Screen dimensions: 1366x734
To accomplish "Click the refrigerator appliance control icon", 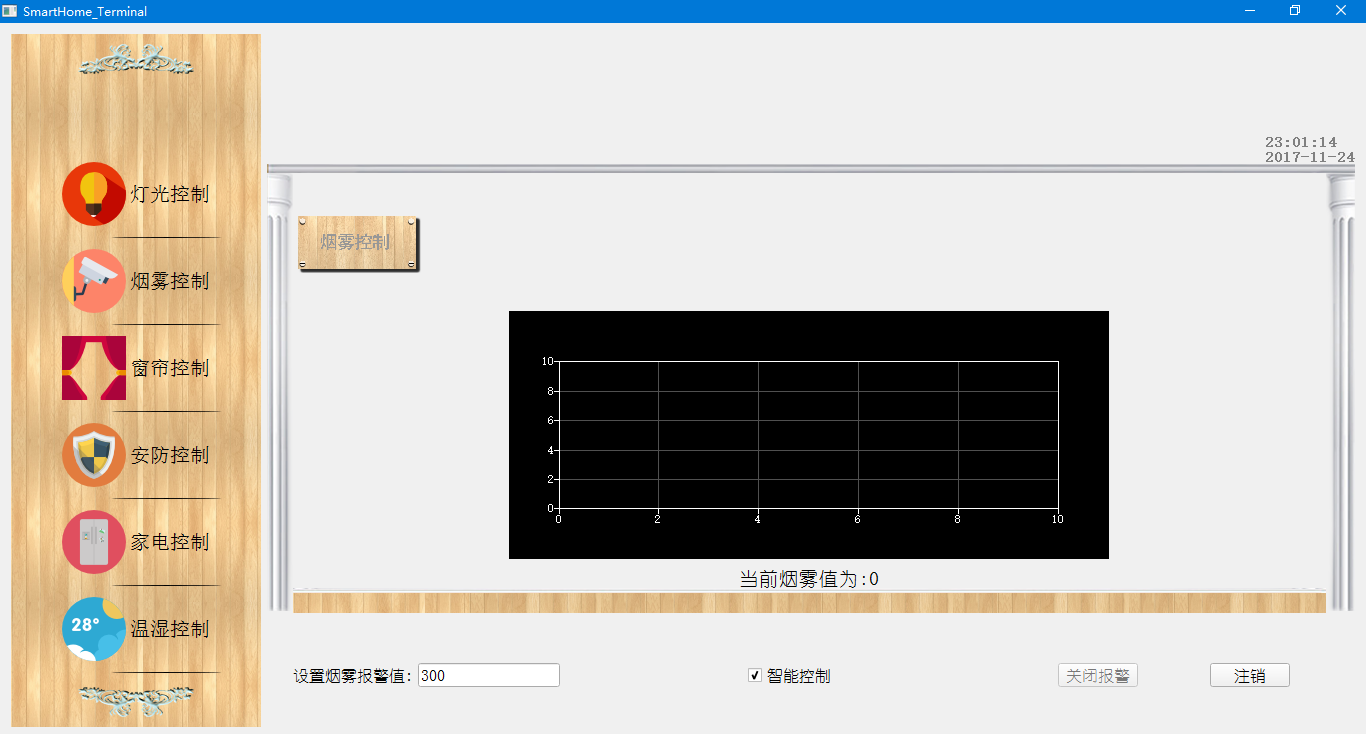I will point(93,542).
